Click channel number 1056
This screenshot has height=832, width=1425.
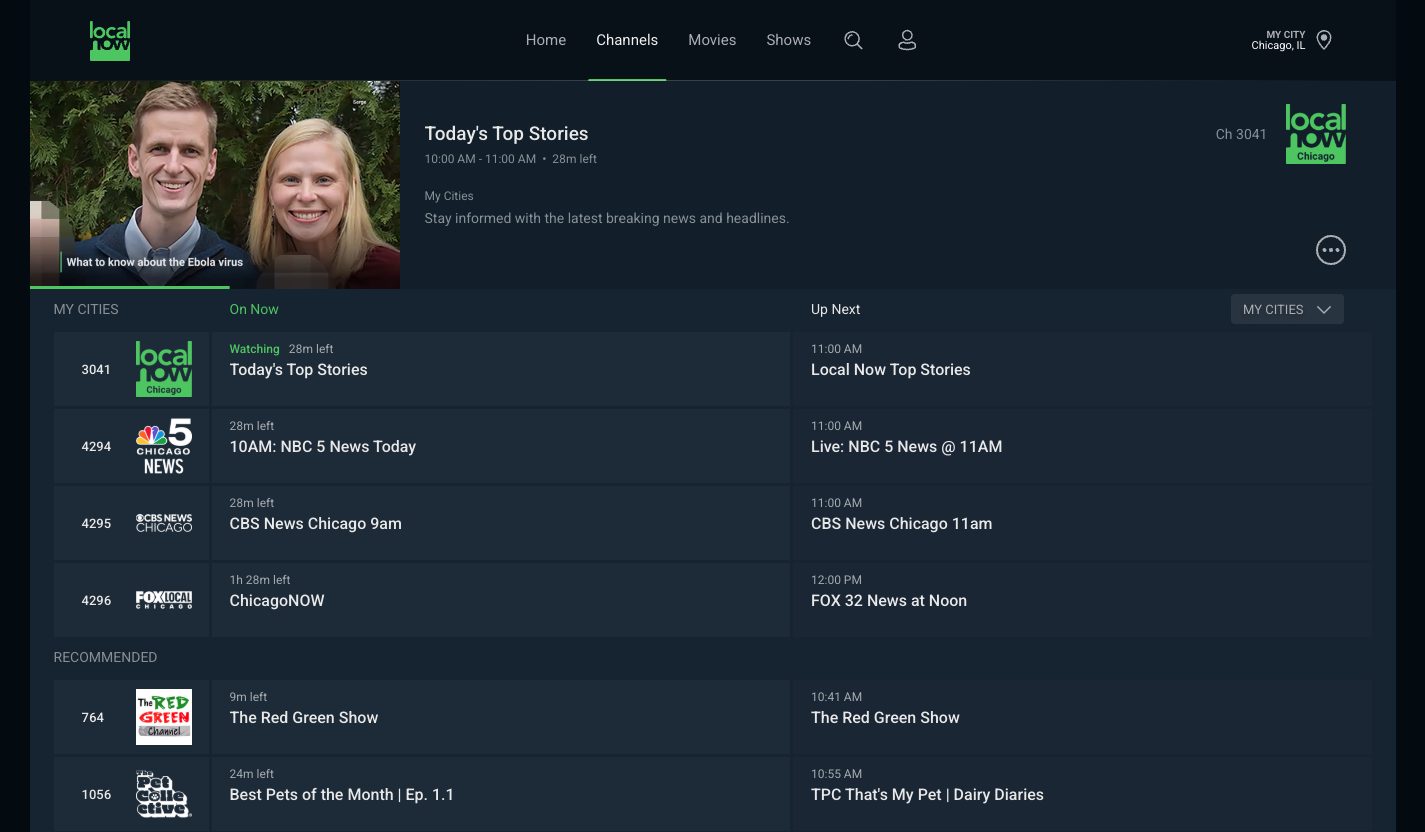click(96, 794)
